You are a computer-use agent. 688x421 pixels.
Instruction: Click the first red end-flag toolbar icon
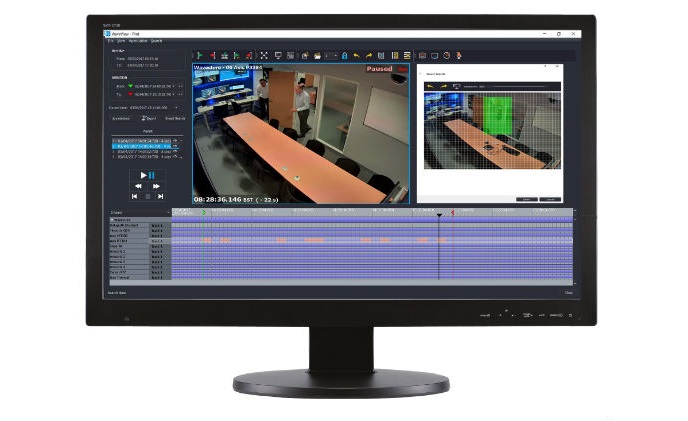tap(212, 55)
